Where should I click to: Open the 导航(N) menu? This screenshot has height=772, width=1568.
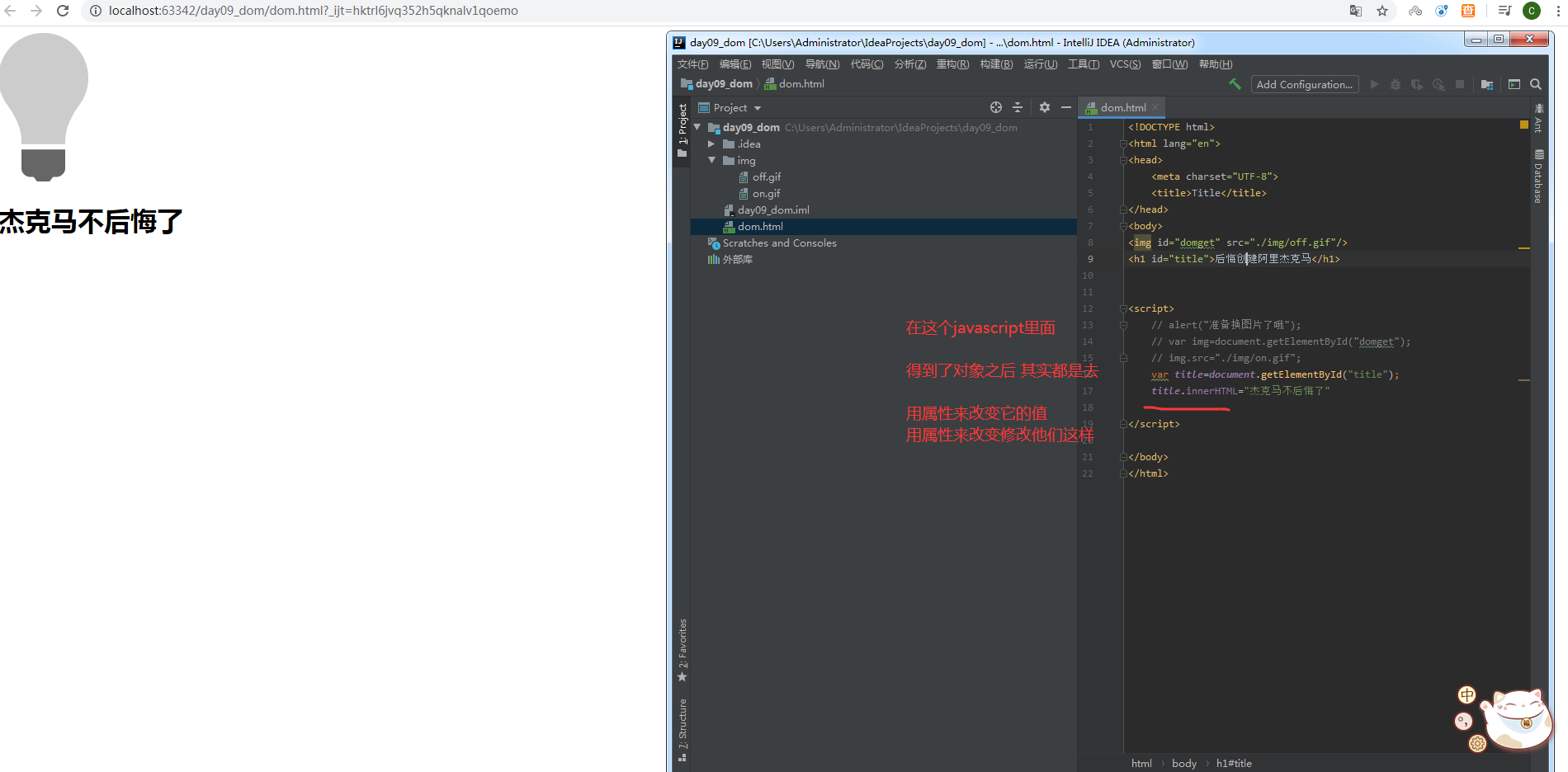822,64
